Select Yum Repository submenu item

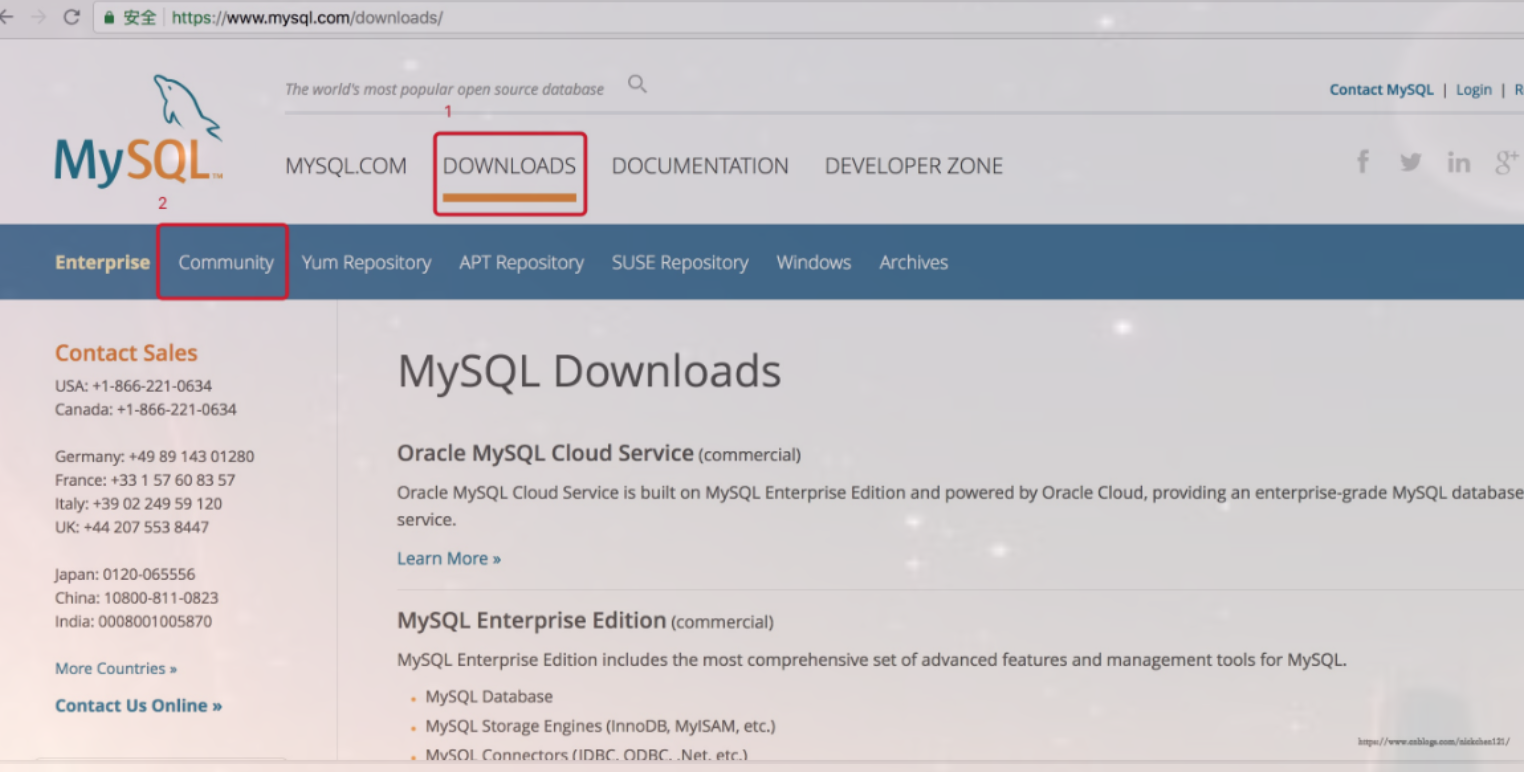coord(366,262)
